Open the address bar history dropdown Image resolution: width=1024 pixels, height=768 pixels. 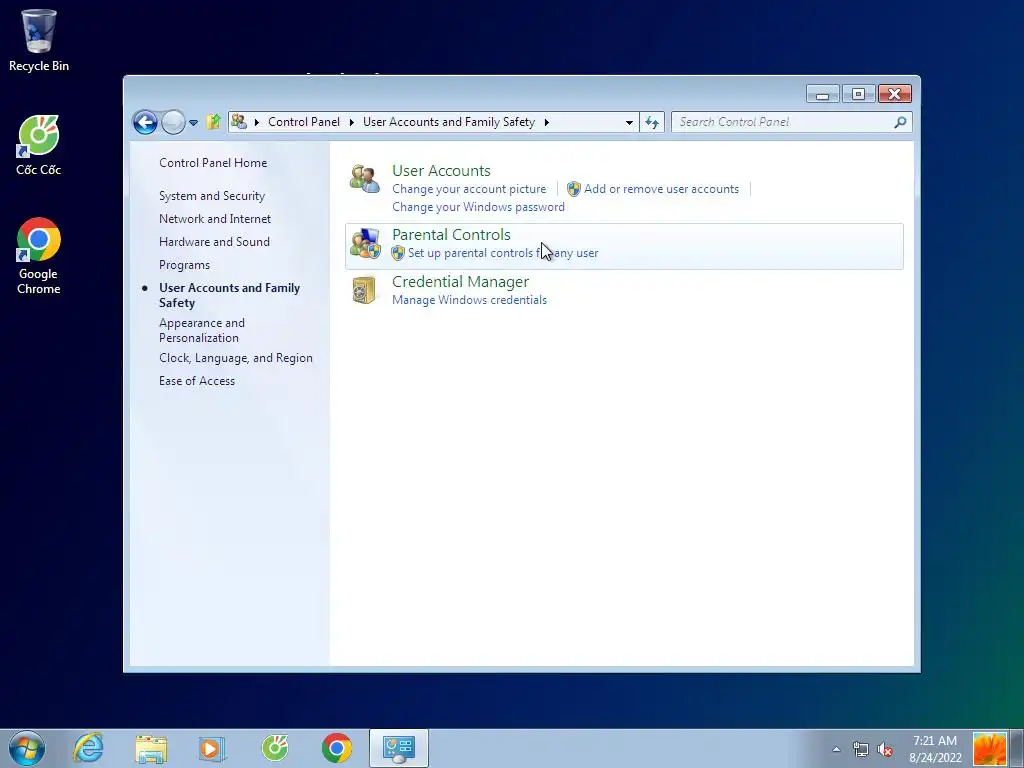629,122
